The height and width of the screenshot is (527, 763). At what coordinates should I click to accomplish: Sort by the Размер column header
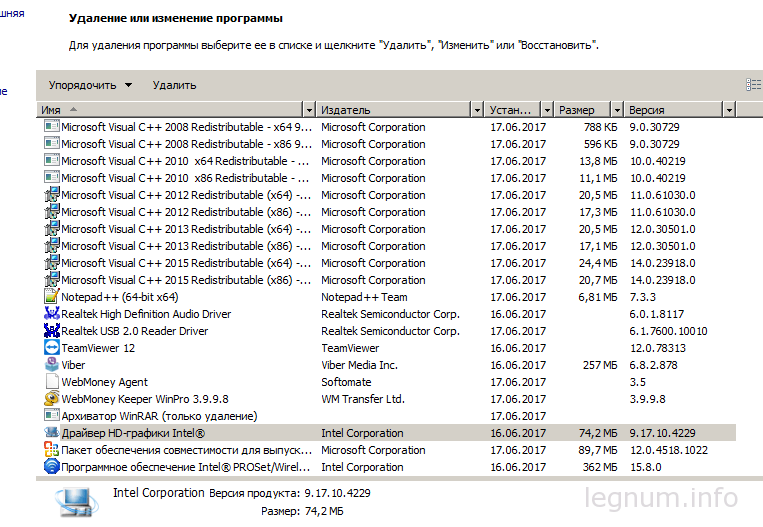point(583,110)
